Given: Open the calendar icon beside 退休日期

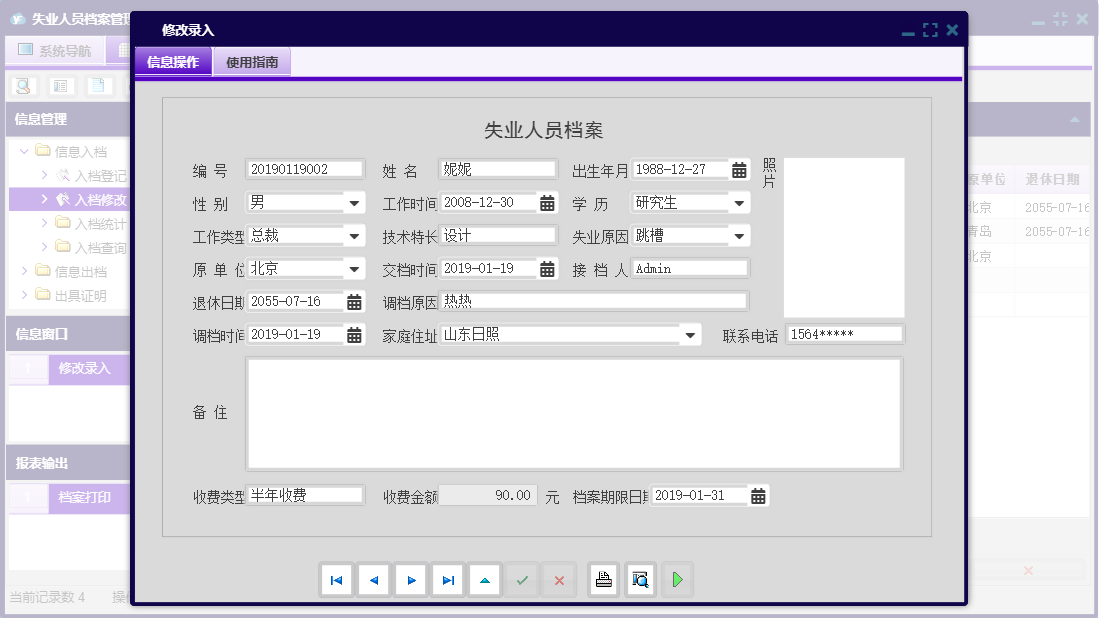Looking at the screenshot, I should point(354,300).
